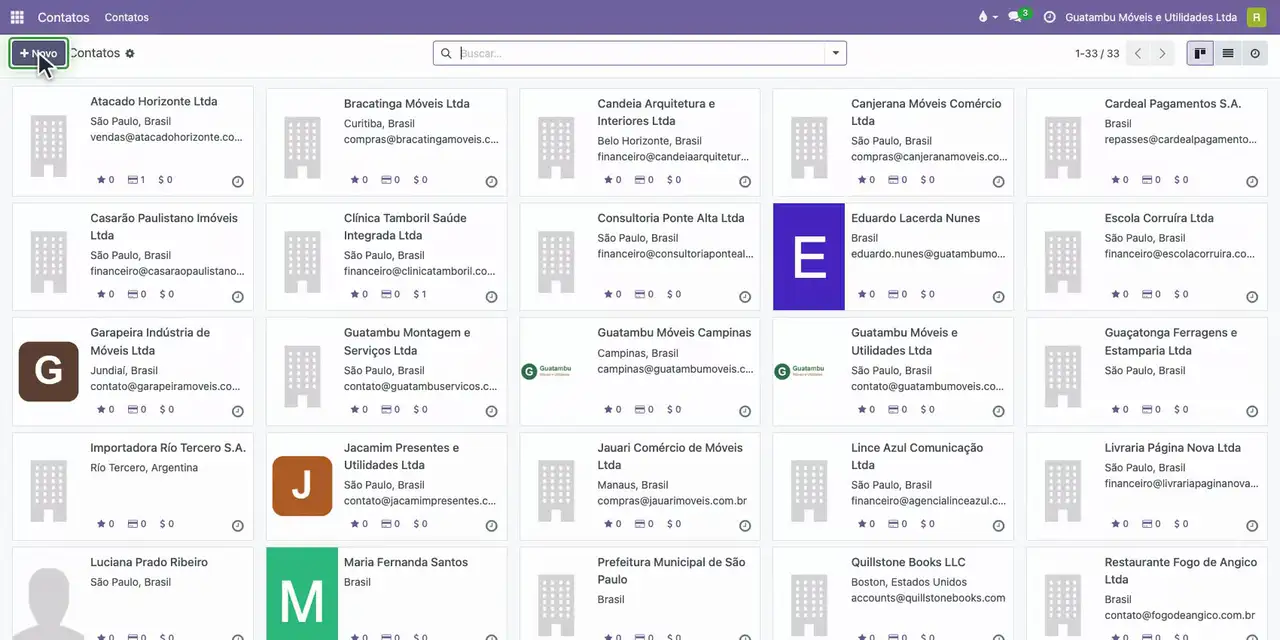Click 'Manaus, Brasil' location text
The width and height of the screenshot is (1280, 640).
click(x=633, y=485)
